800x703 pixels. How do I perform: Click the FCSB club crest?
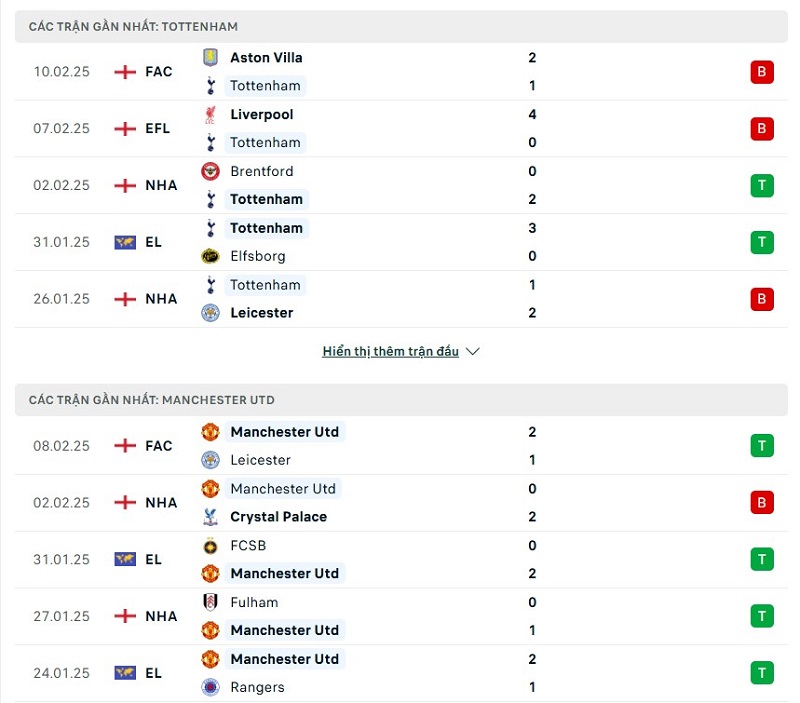click(x=210, y=546)
